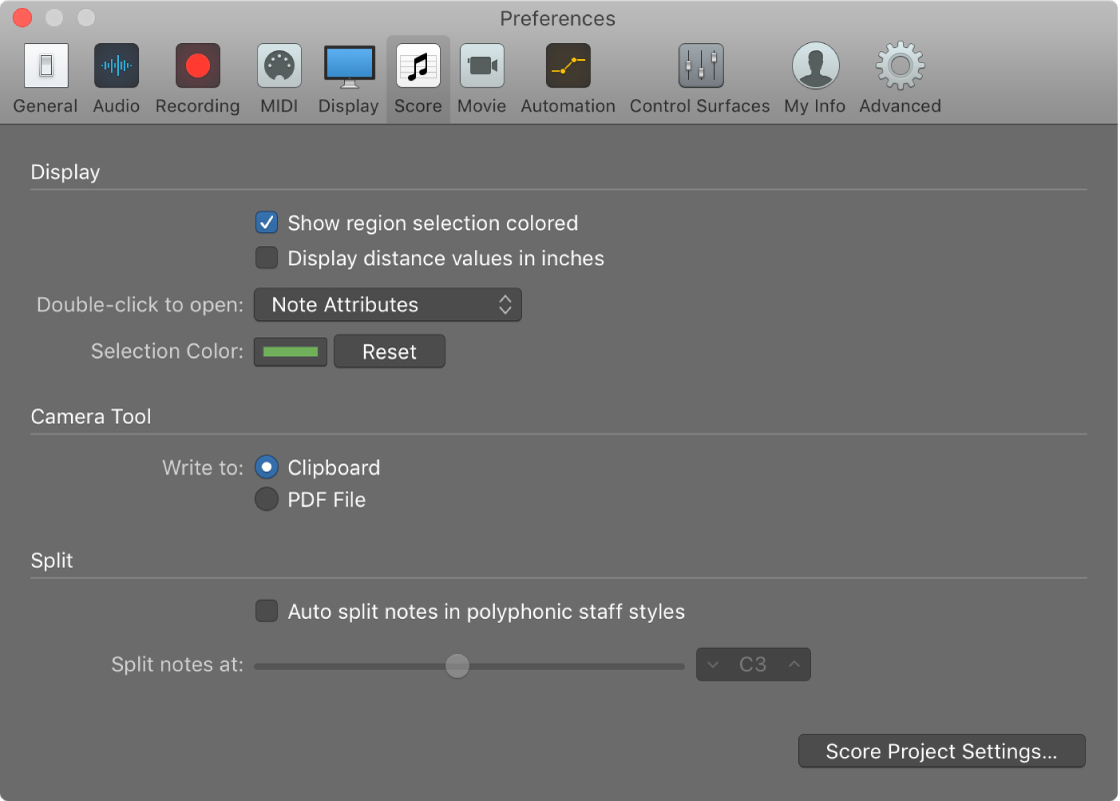Screen dimensions: 1120x801
Task: Enable Auto split notes in polyphonic staff styles
Action: click(267, 611)
